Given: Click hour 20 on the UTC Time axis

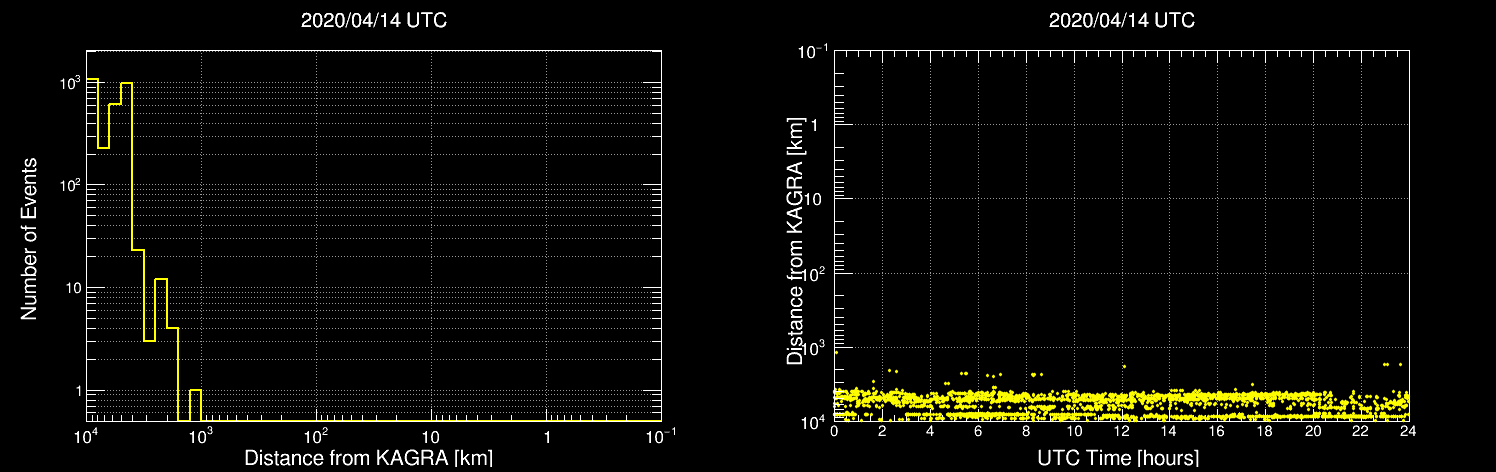Looking at the screenshot, I should click(x=1313, y=431).
